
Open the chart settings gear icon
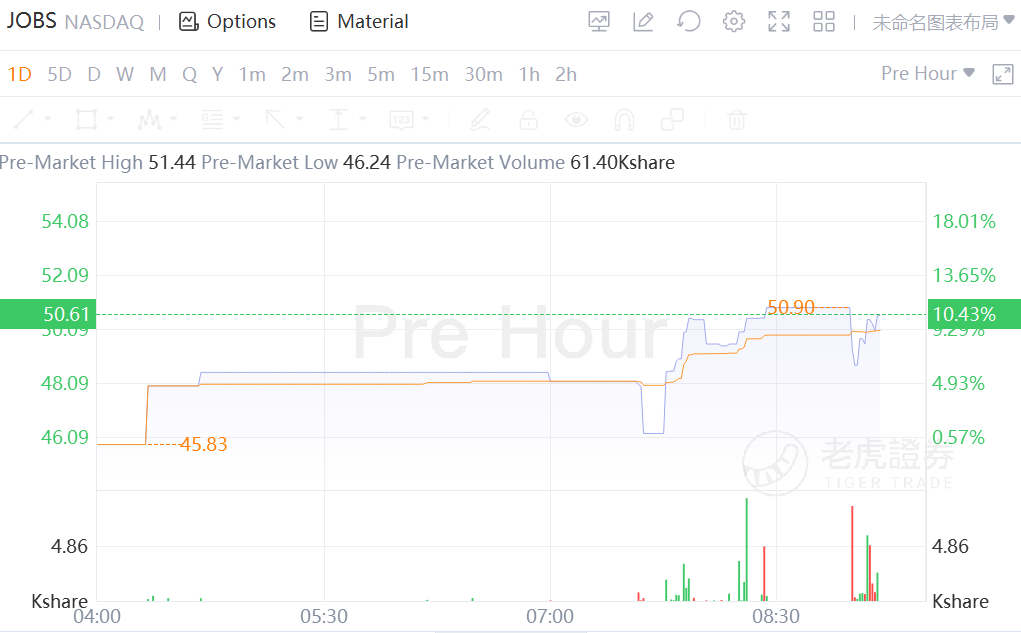[734, 22]
